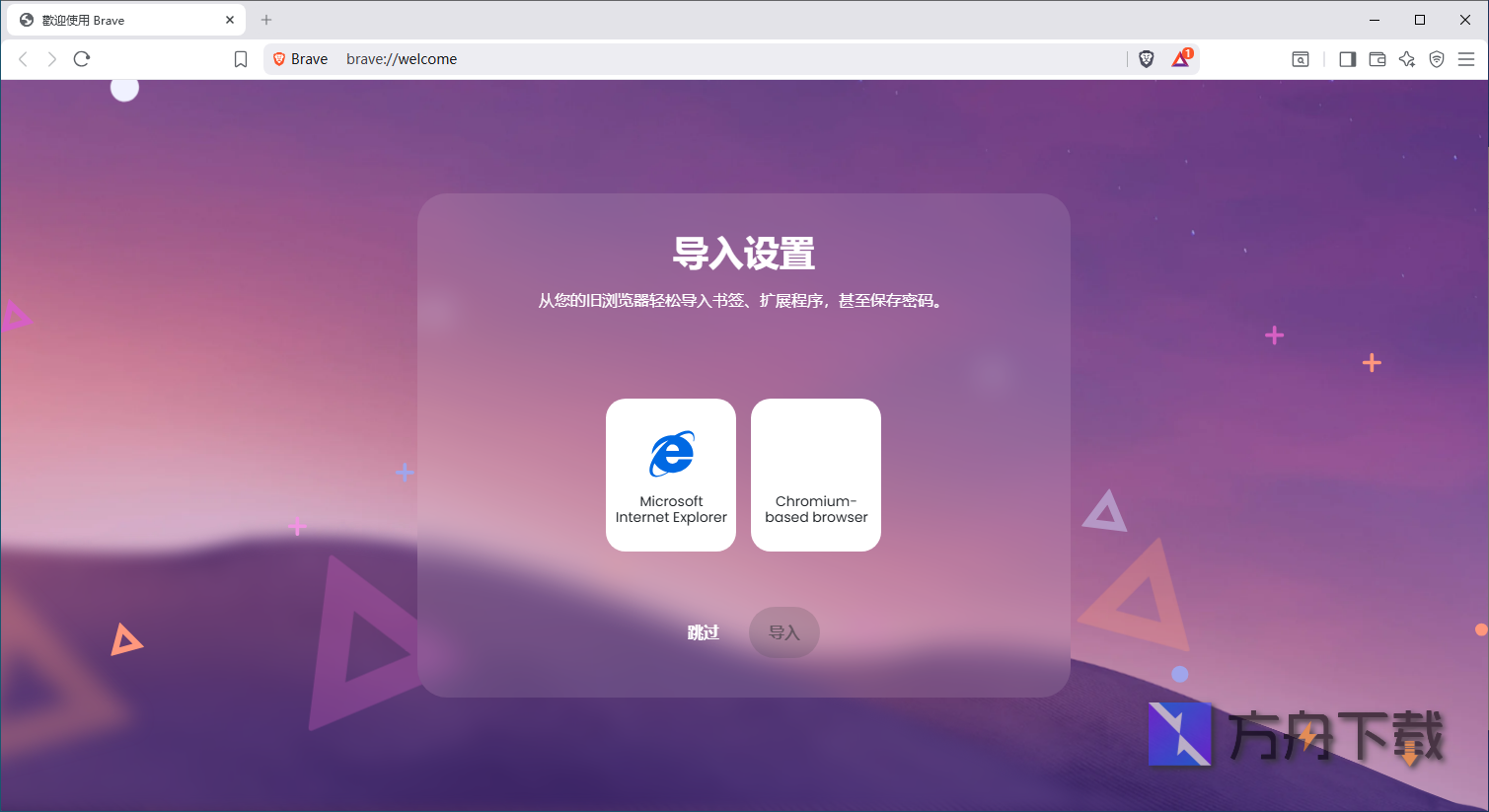Reload the welcome page

(81, 58)
